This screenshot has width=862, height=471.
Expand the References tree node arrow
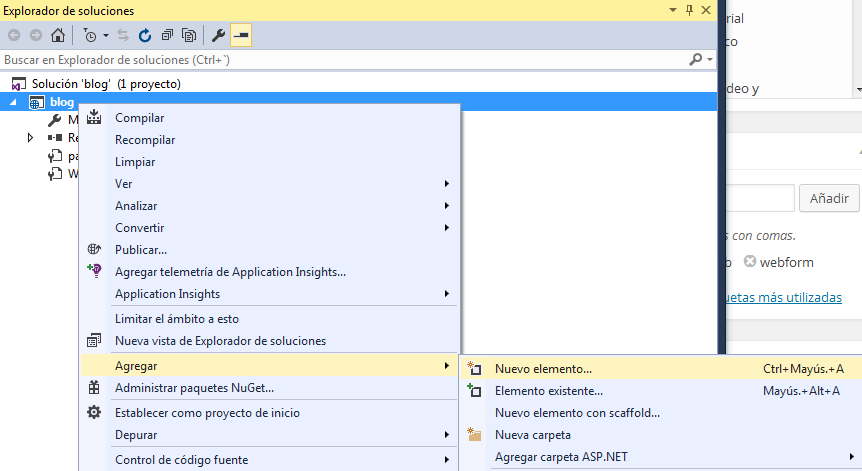[x=31, y=137]
